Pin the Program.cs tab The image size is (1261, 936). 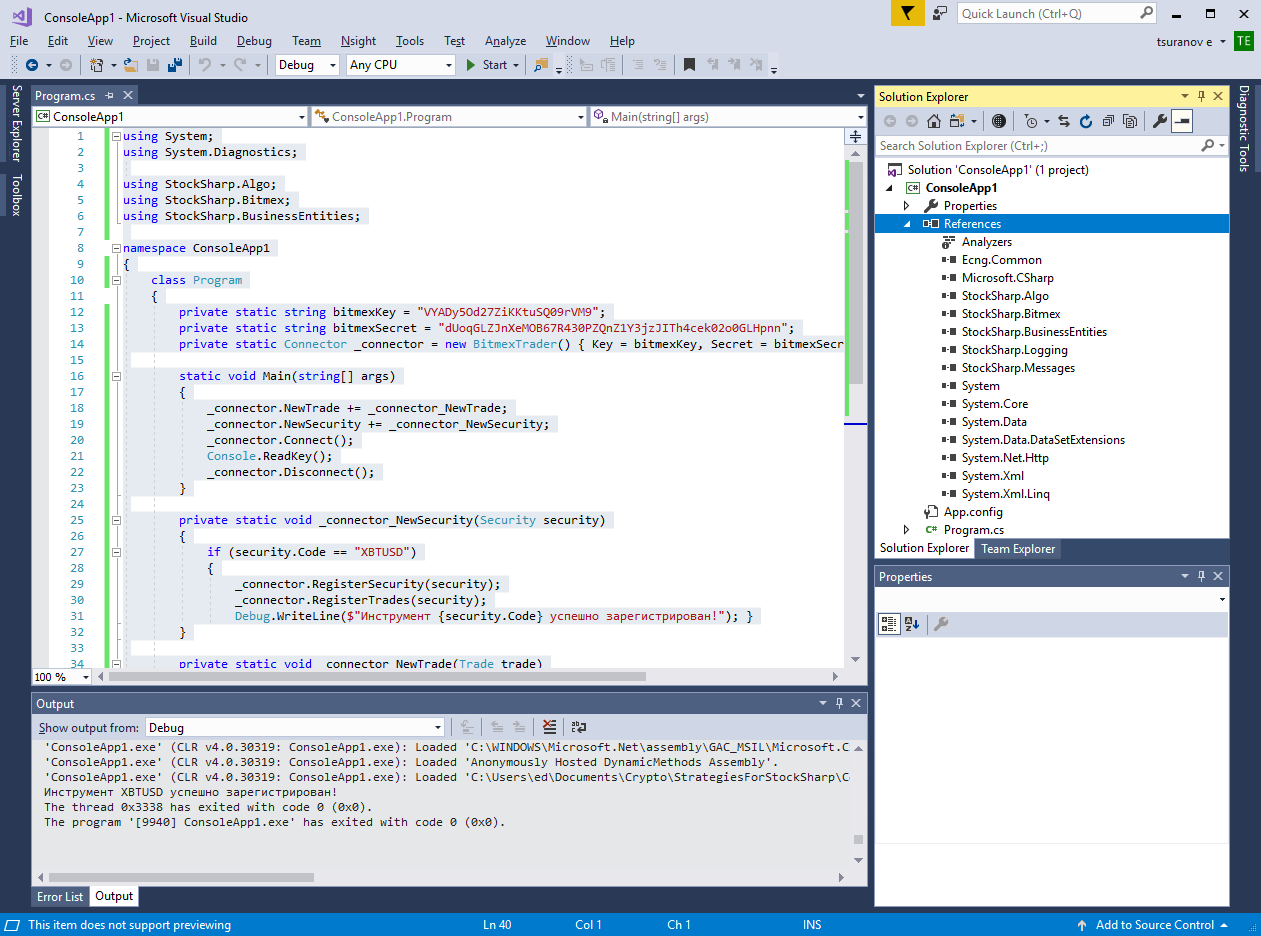pos(110,96)
